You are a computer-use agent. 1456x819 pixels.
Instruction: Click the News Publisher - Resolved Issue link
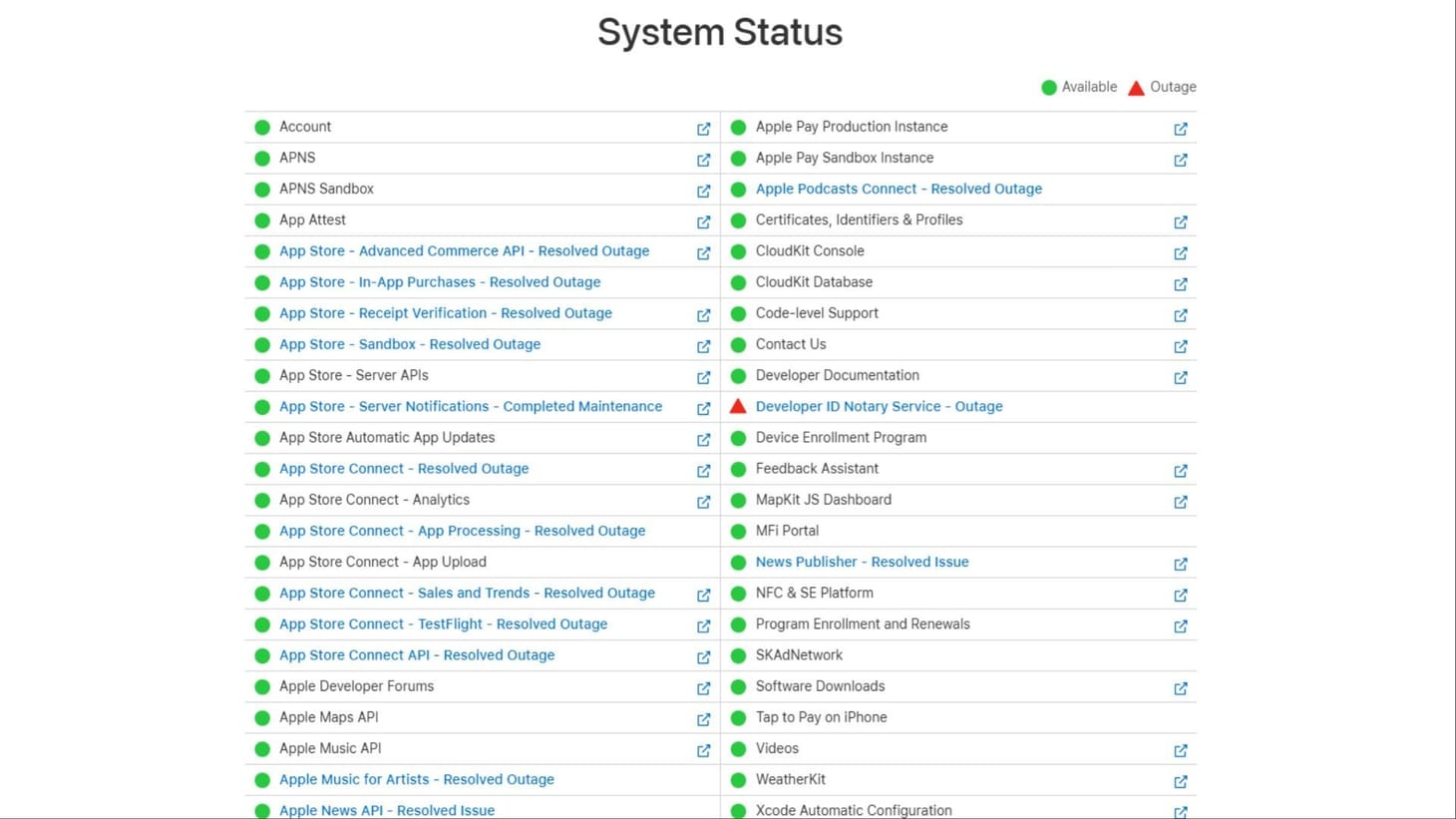pos(862,562)
